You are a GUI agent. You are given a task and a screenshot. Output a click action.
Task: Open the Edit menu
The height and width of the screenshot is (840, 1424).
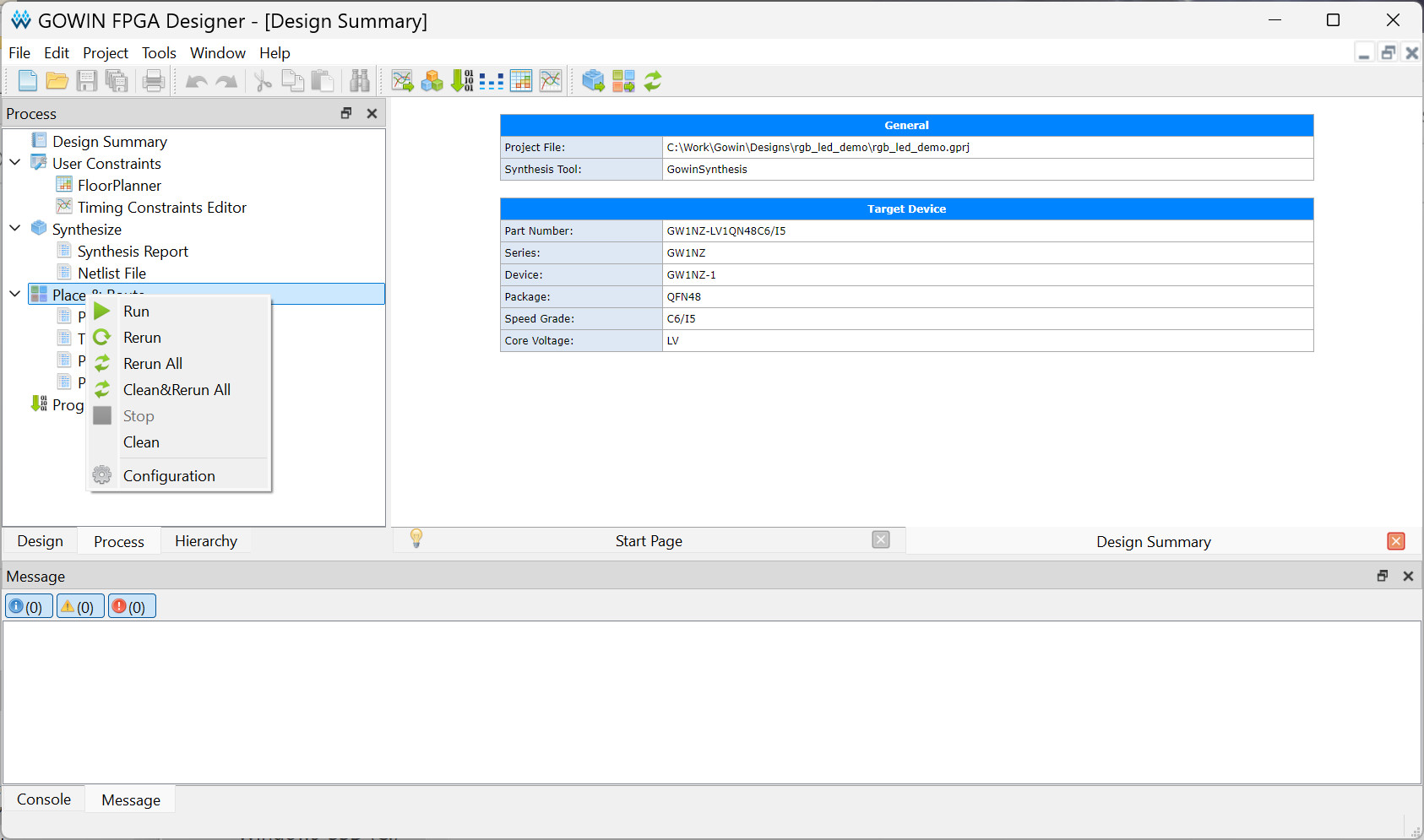[x=57, y=52]
